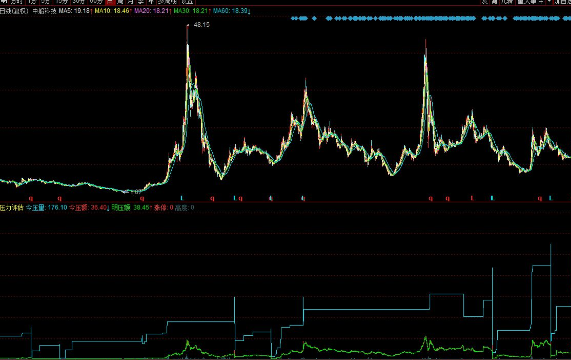
Task: Select the 30分 period tab
Action: (x=79, y=2)
